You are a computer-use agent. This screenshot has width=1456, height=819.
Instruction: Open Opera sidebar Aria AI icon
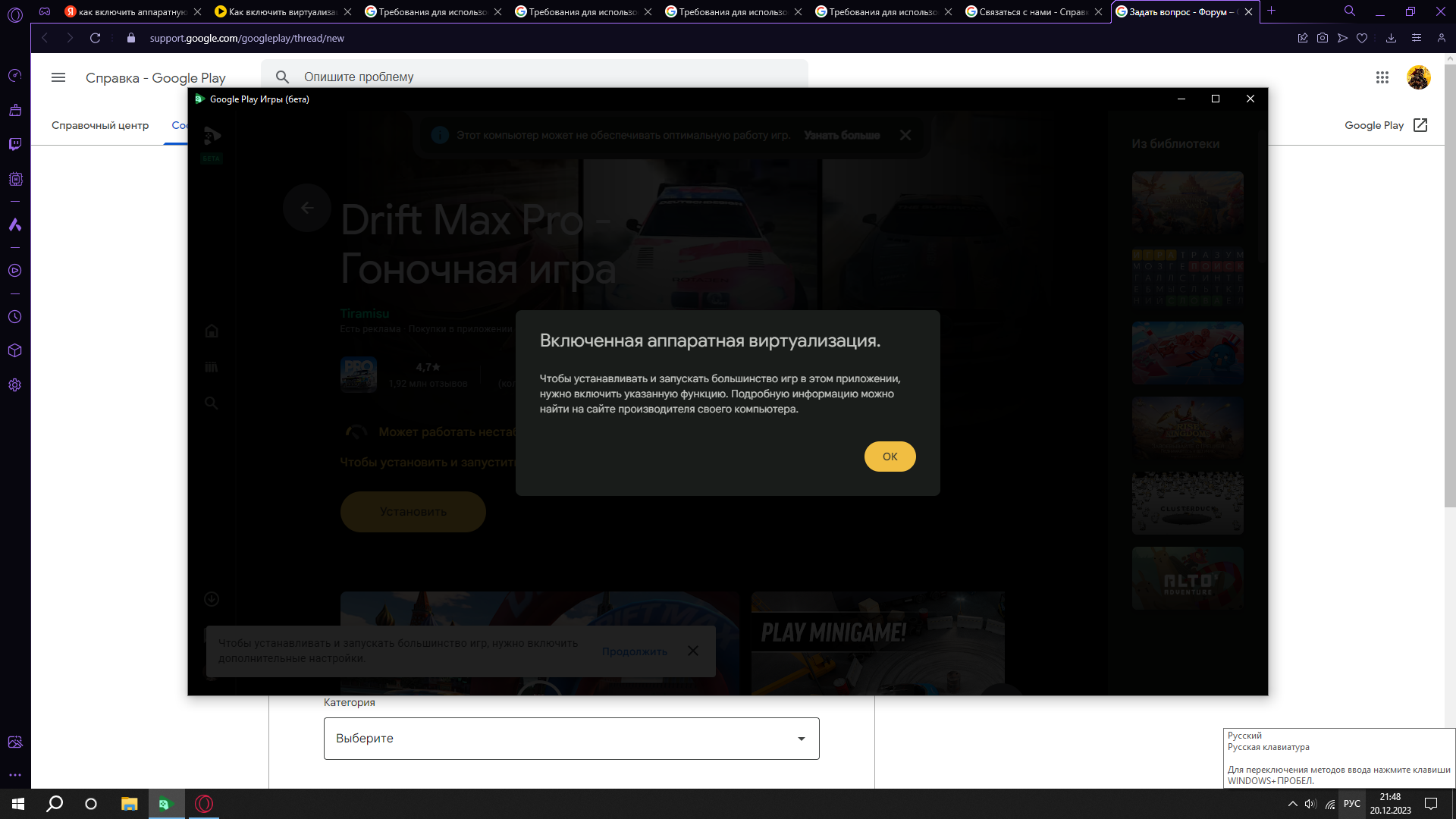14,225
